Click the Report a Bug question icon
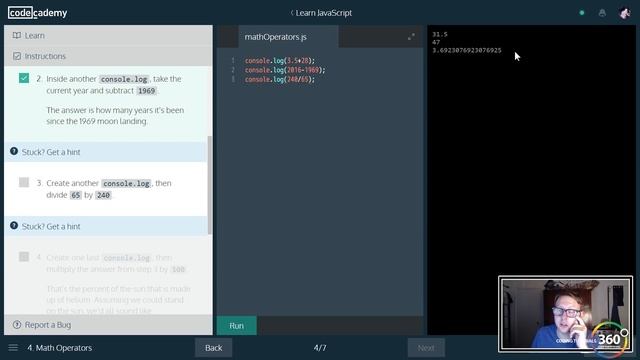 coord(17,325)
